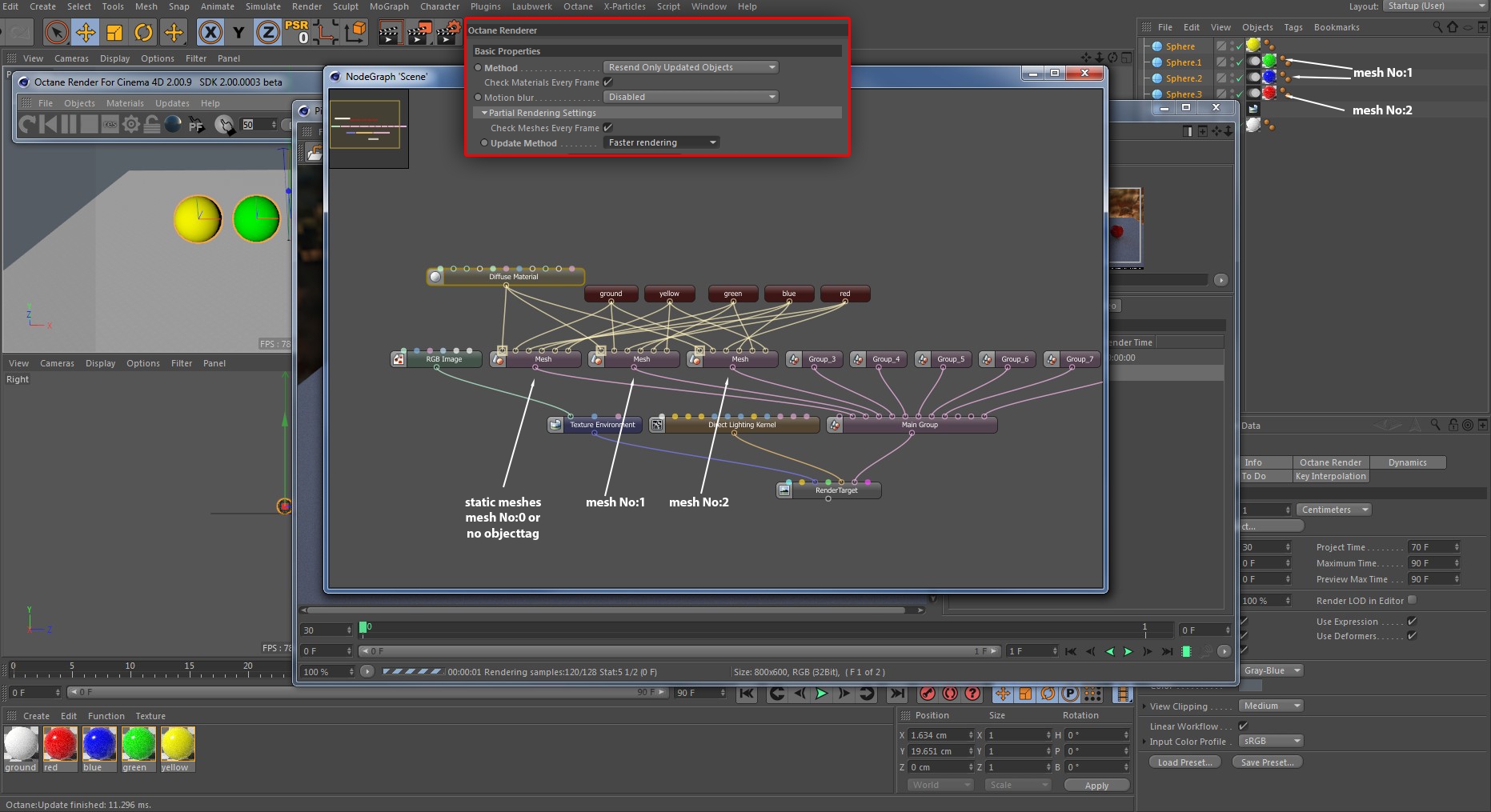Viewport: 1491px width, 812px height.
Task: Click the Object Manager search icon
Action: [1437, 26]
